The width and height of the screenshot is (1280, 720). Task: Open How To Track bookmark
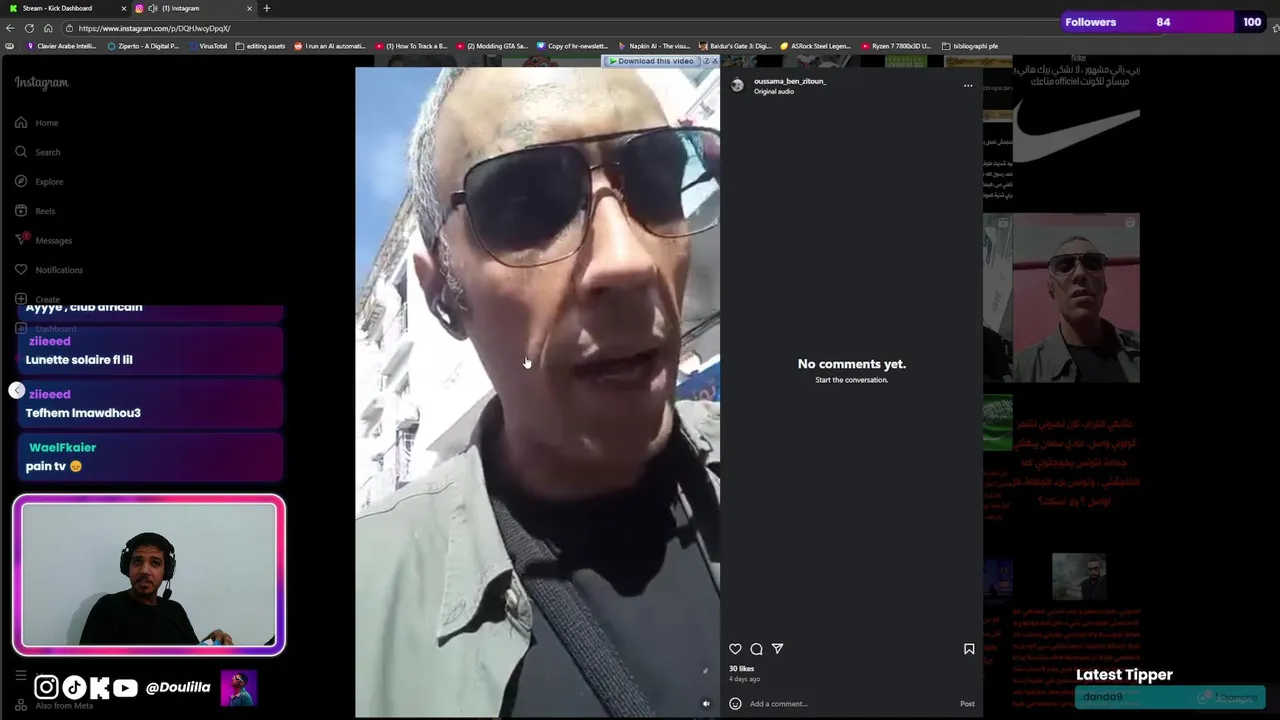click(x=411, y=46)
